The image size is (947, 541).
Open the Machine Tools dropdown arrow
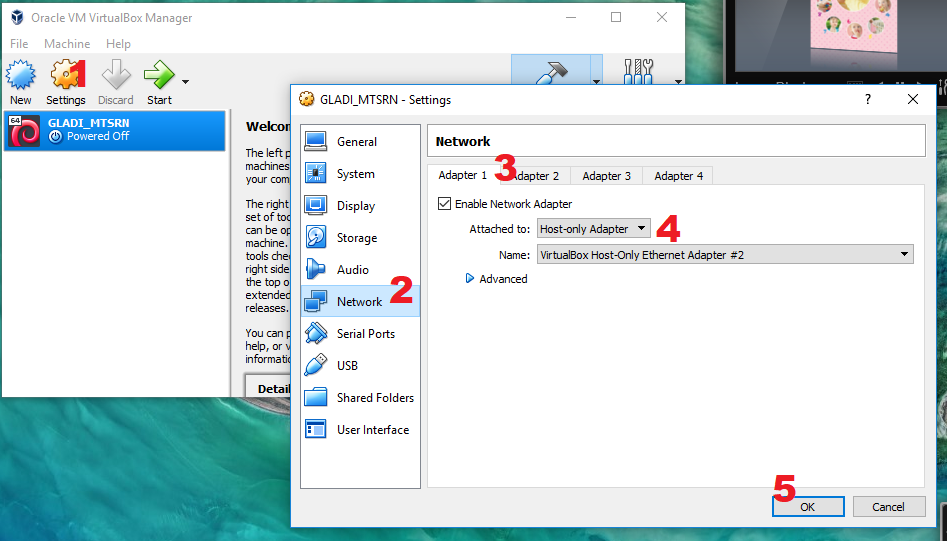pos(596,80)
